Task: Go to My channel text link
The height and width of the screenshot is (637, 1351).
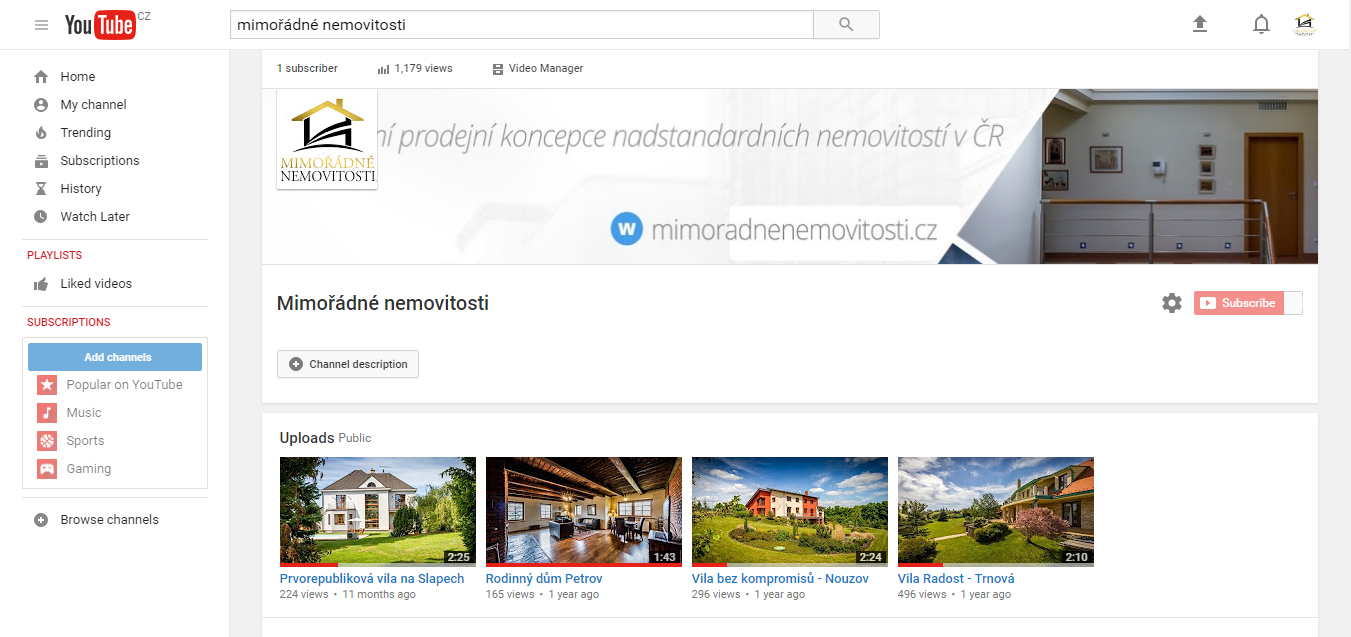Action: pyautogui.click(x=94, y=105)
